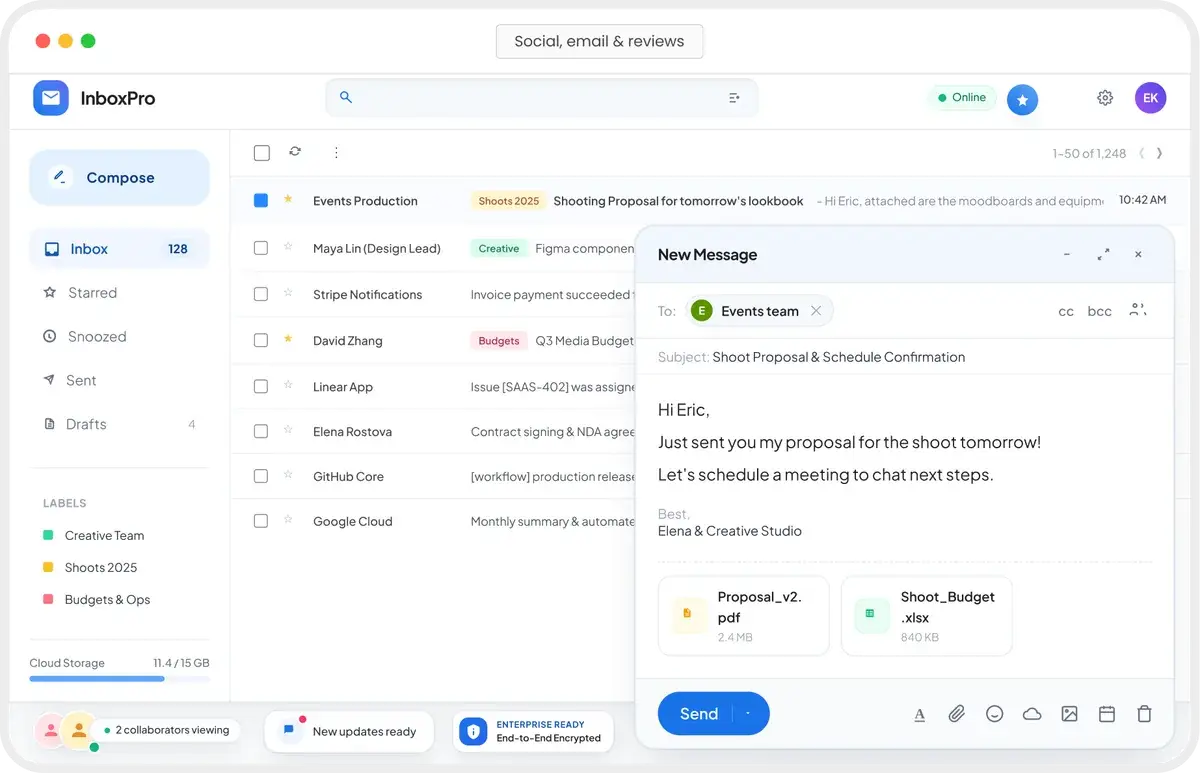The height and width of the screenshot is (773, 1200).
Task: Check the GitHub Core email checkbox
Action: click(261, 476)
